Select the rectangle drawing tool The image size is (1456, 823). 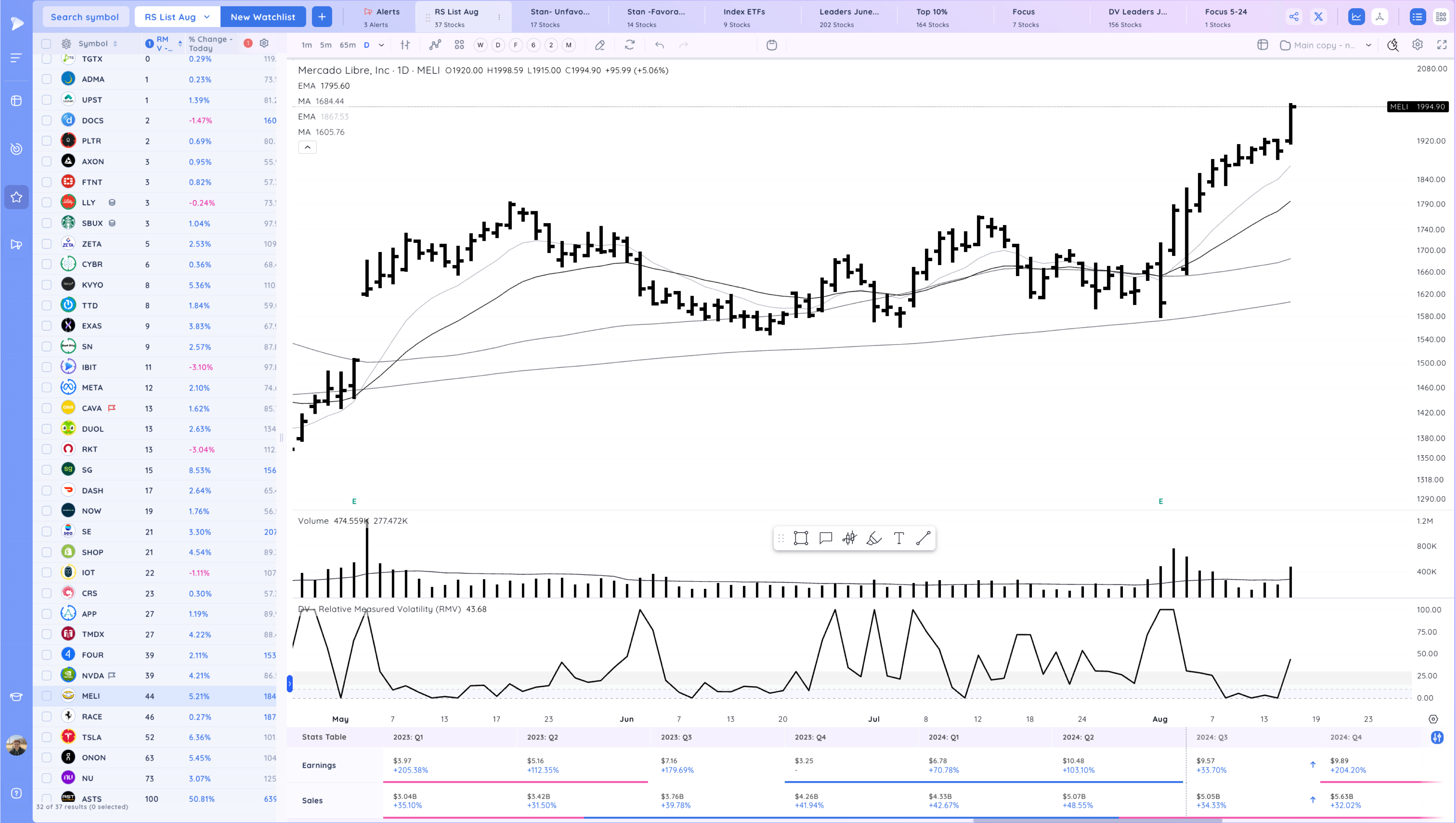click(x=800, y=538)
